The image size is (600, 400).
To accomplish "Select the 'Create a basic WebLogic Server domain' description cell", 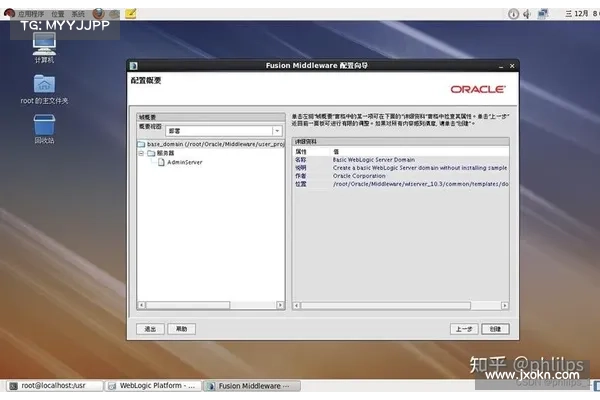I will point(420,168).
